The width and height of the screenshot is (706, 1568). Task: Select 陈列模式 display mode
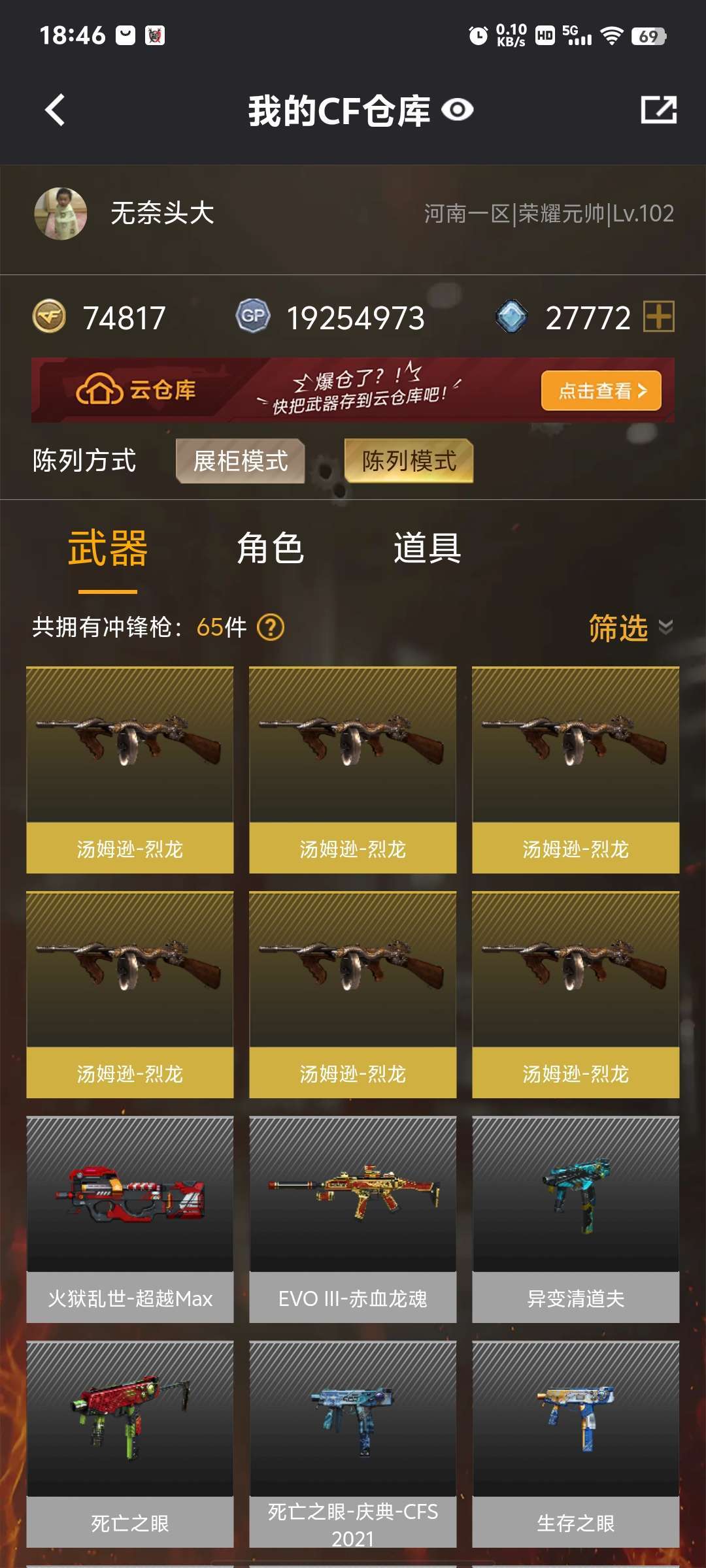click(409, 461)
